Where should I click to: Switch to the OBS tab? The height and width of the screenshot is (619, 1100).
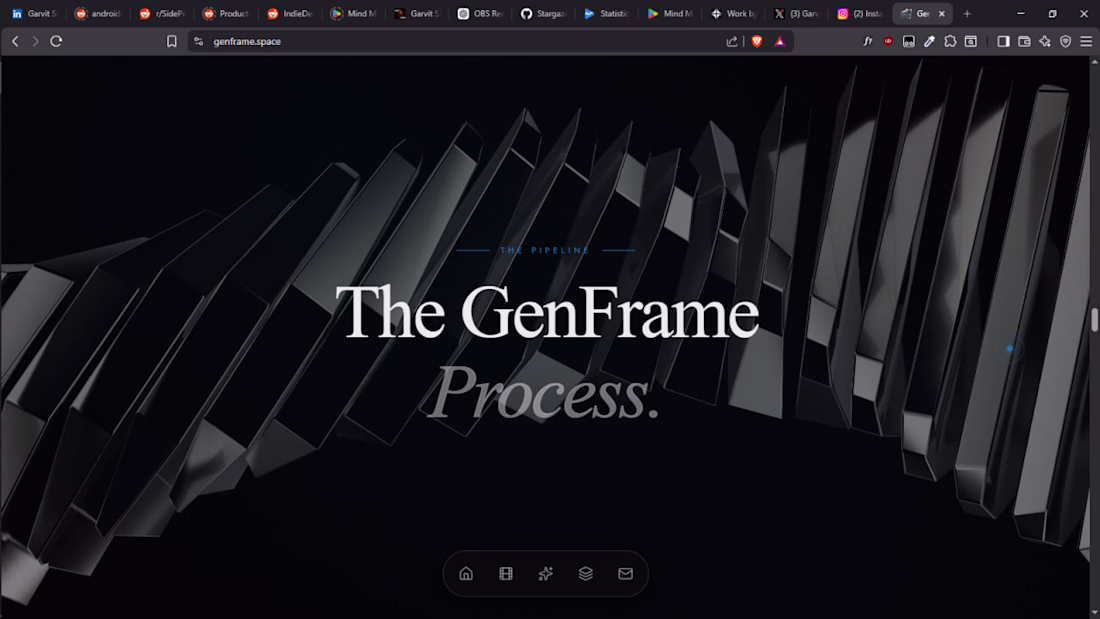coord(481,13)
